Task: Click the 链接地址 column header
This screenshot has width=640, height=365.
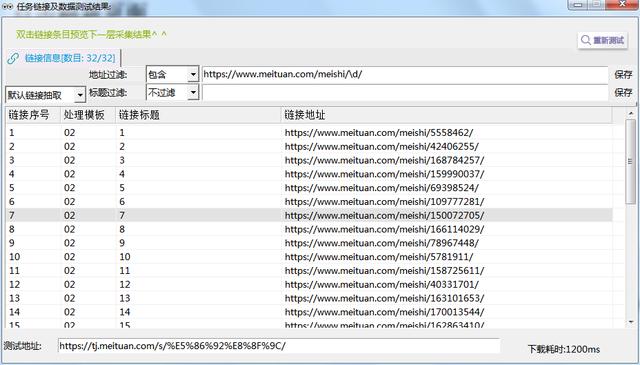Action: click(x=447, y=115)
